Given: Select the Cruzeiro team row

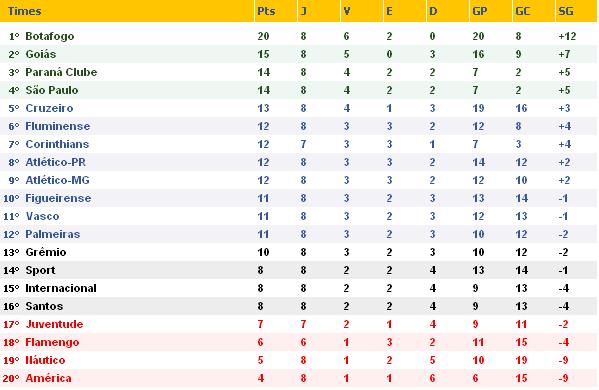Looking at the screenshot, I should coord(299,108).
